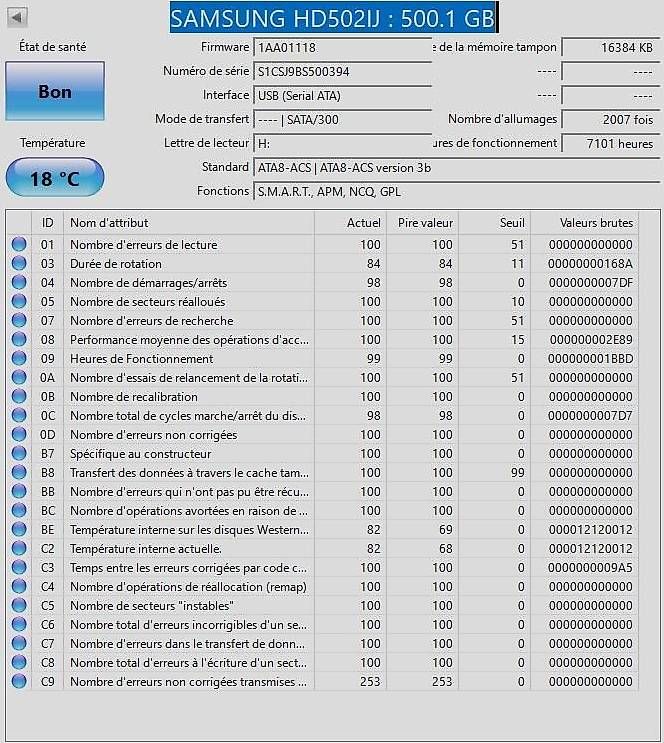
Task: Select status icon of attribute 09
Action: [x=19, y=358]
